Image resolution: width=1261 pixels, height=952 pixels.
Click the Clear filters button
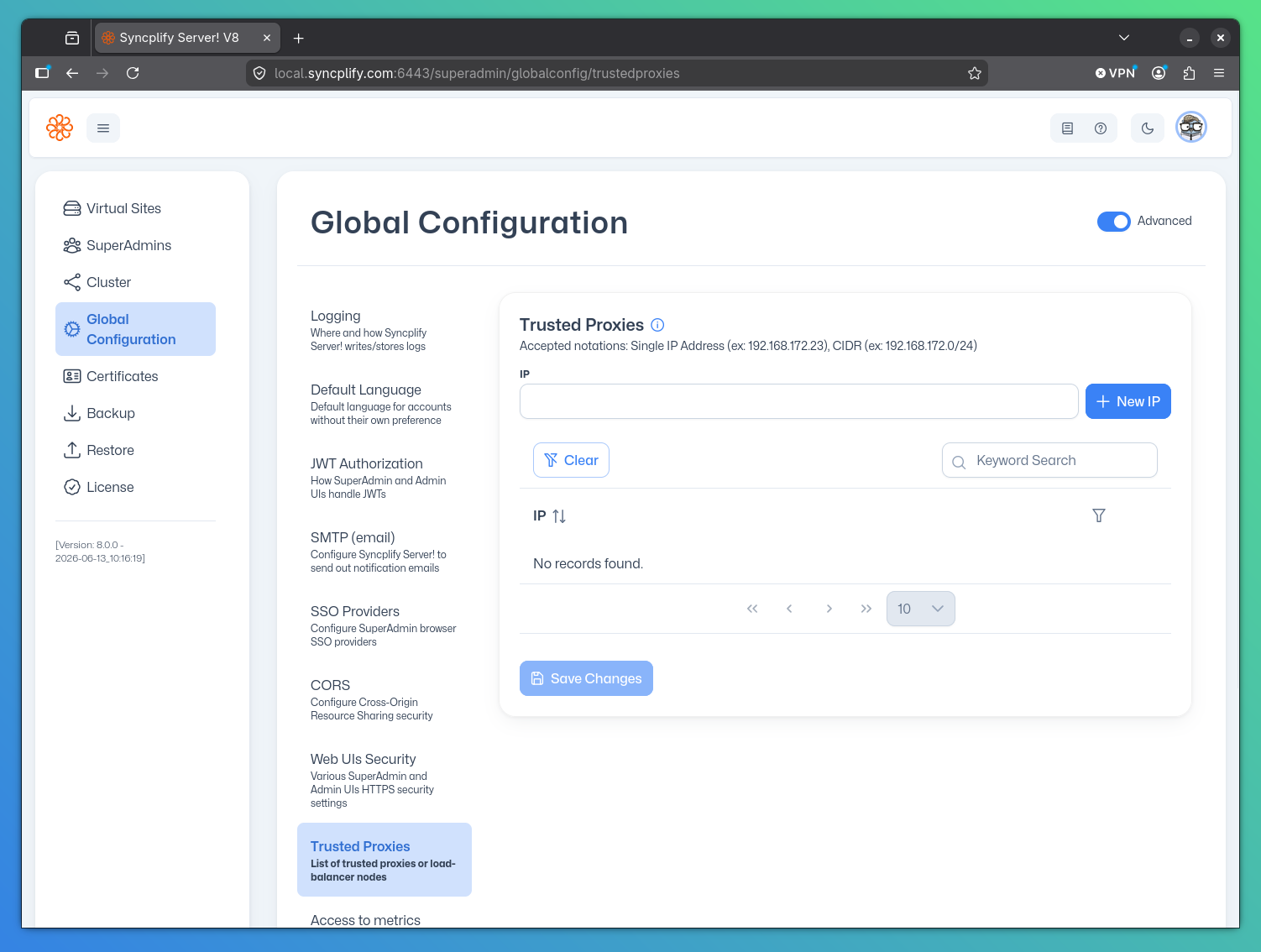click(571, 460)
